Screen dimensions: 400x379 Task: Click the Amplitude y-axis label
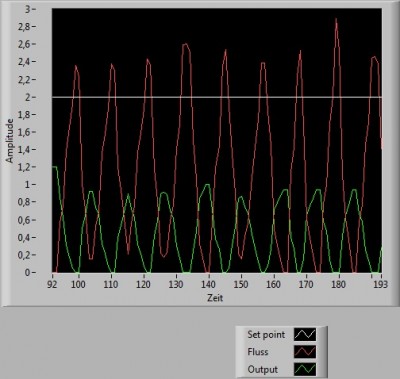[10, 141]
